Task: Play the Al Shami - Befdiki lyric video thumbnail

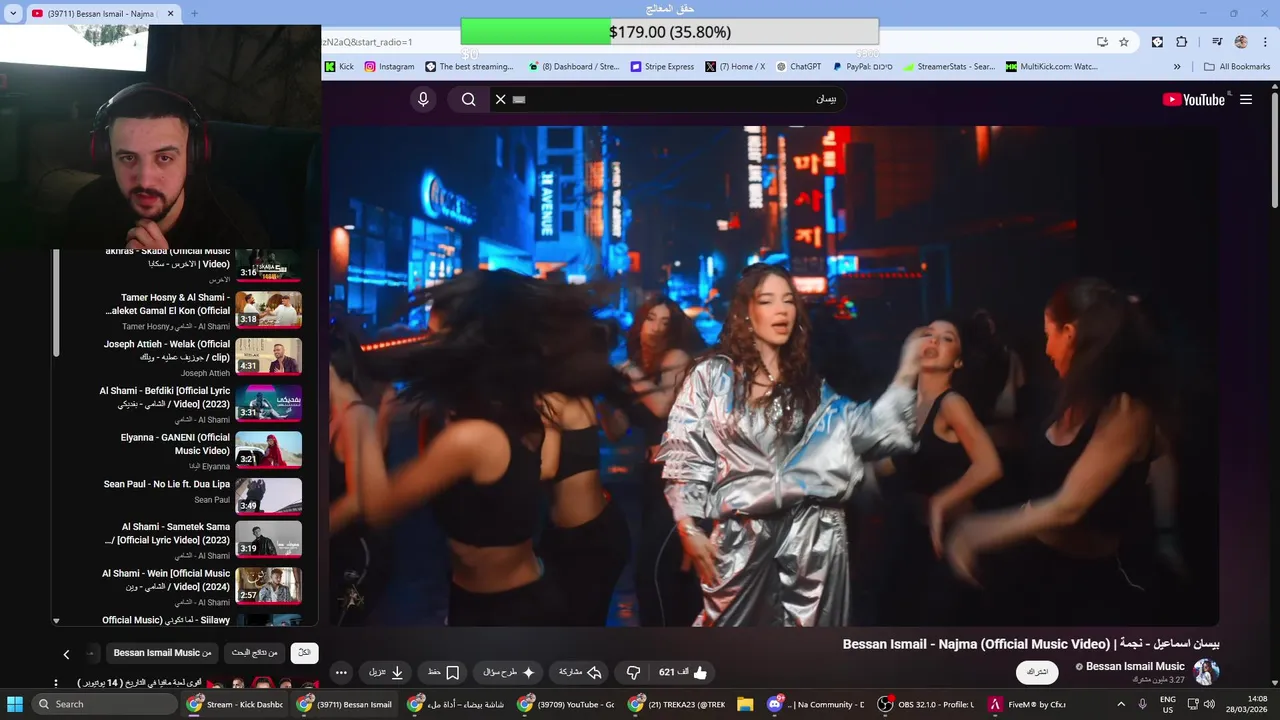Action: point(268,403)
